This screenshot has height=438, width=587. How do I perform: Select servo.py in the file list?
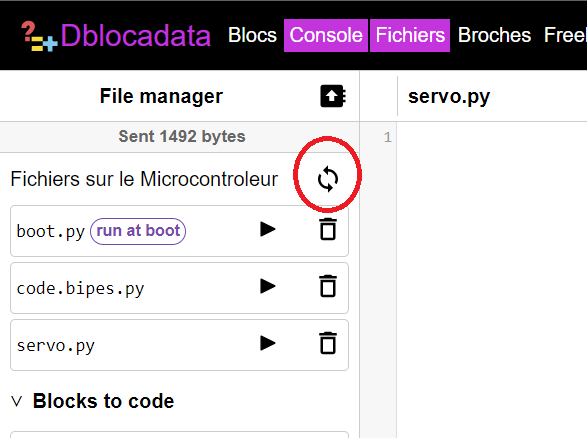pyautogui.click(x=55, y=346)
